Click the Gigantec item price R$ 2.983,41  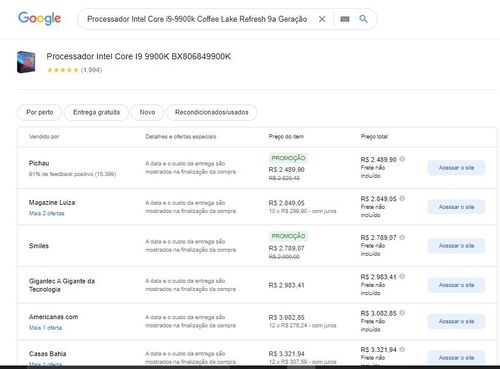pyautogui.click(x=286, y=285)
